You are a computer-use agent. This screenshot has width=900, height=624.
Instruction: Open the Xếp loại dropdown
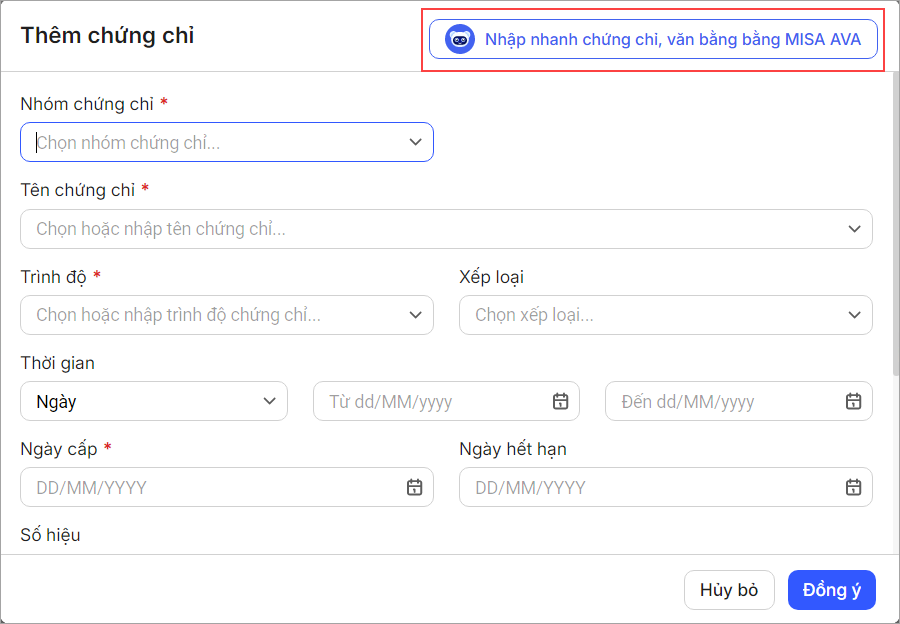pos(665,315)
